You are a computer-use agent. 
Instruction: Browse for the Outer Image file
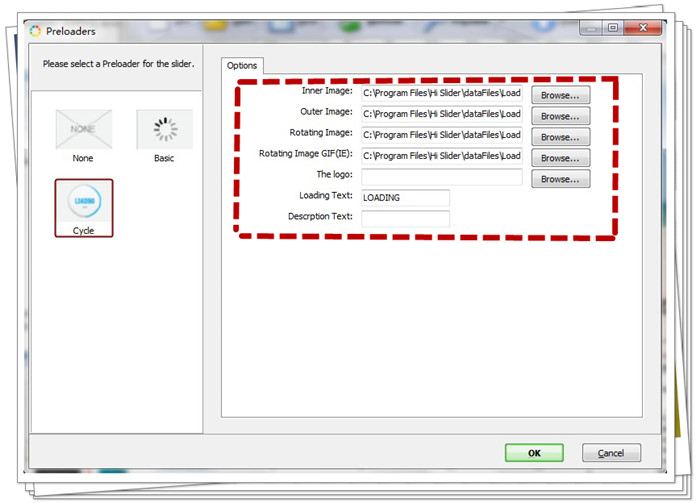pyautogui.click(x=560, y=116)
